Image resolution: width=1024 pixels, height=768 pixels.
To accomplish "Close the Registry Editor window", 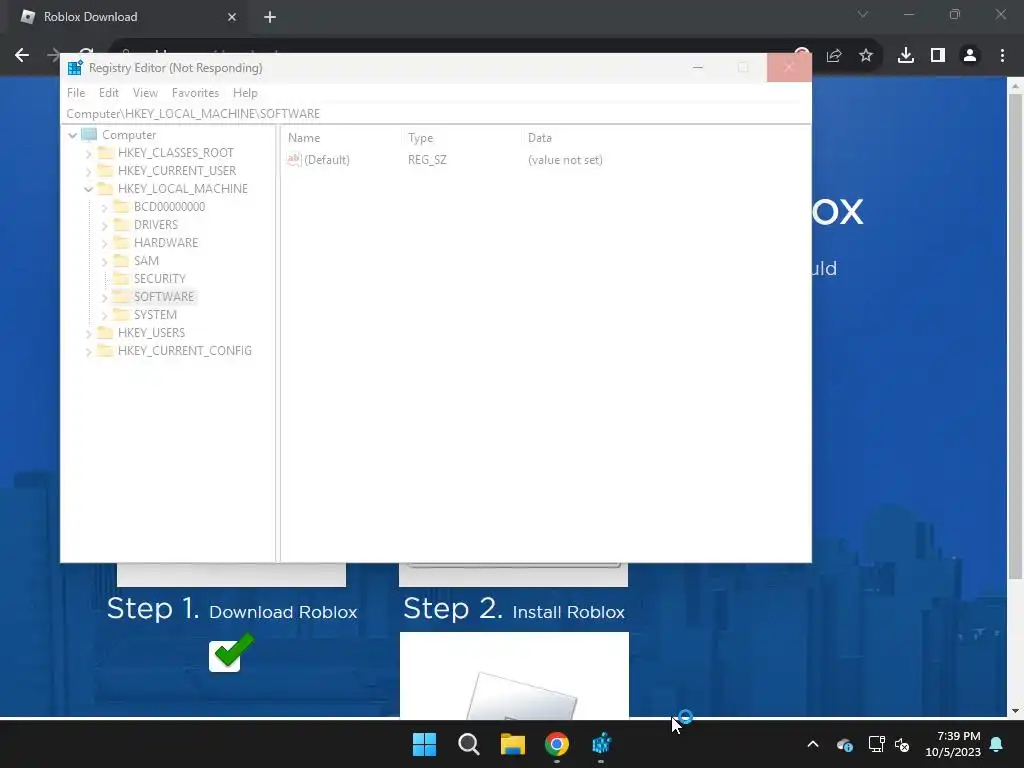I will [789, 67].
